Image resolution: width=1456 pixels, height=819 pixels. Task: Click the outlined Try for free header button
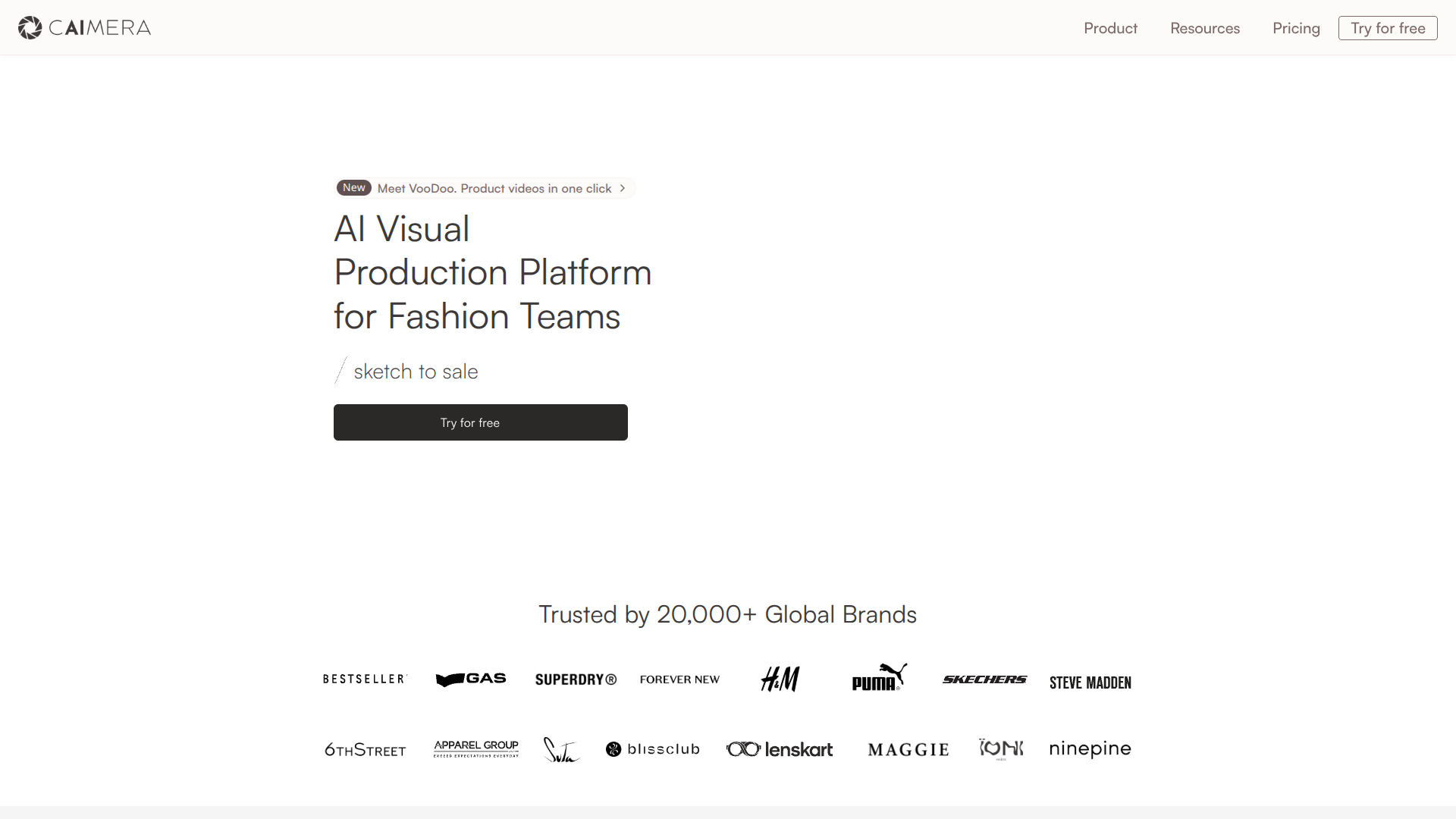coord(1388,28)
